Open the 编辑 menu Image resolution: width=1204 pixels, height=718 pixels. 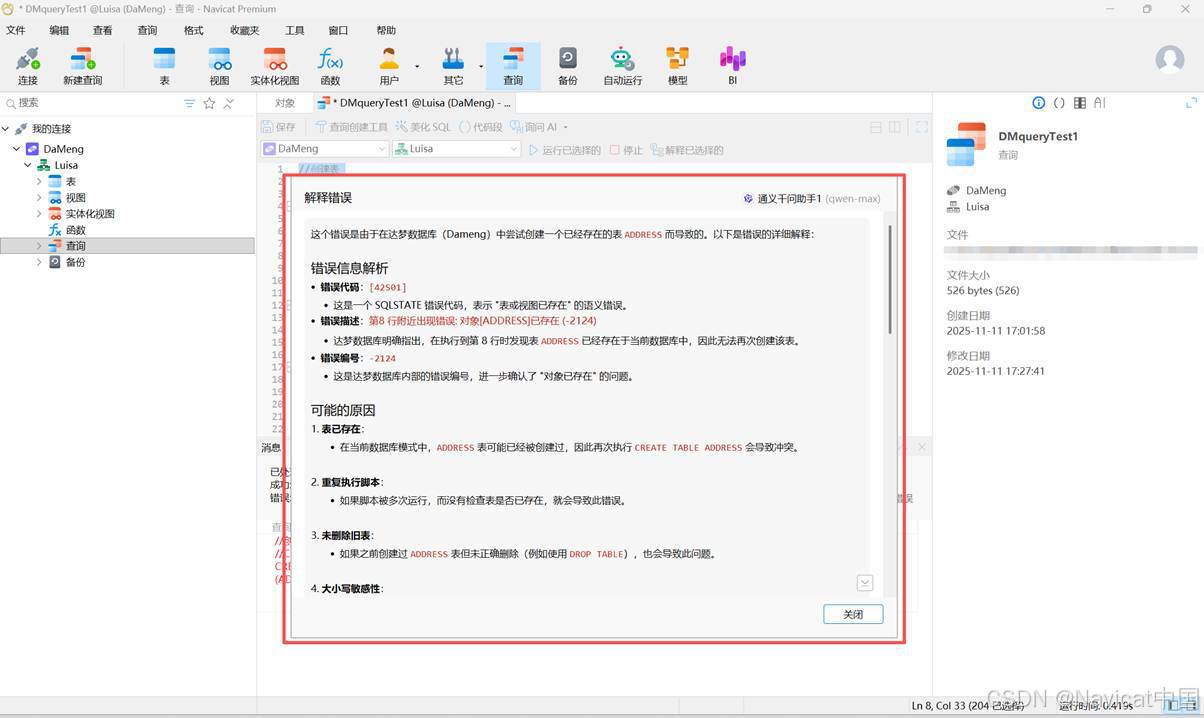(59, 30)
